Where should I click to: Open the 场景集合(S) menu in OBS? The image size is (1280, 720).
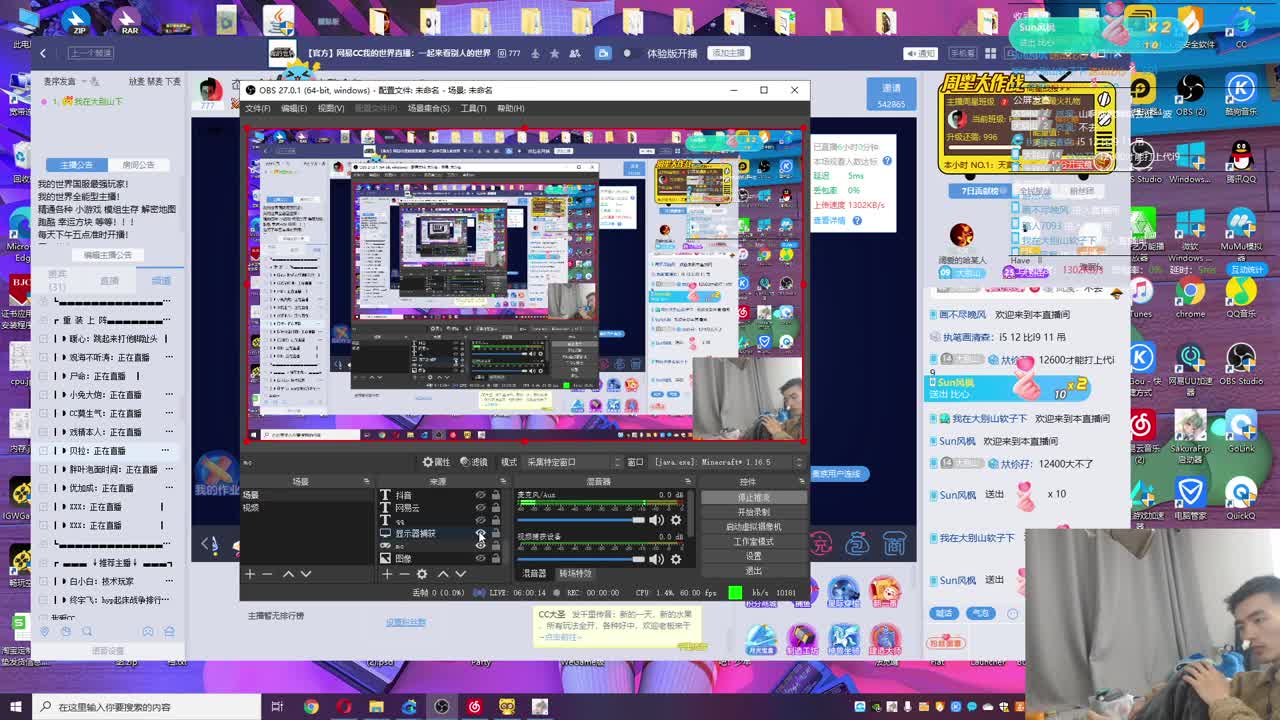[x=428, y=108]
